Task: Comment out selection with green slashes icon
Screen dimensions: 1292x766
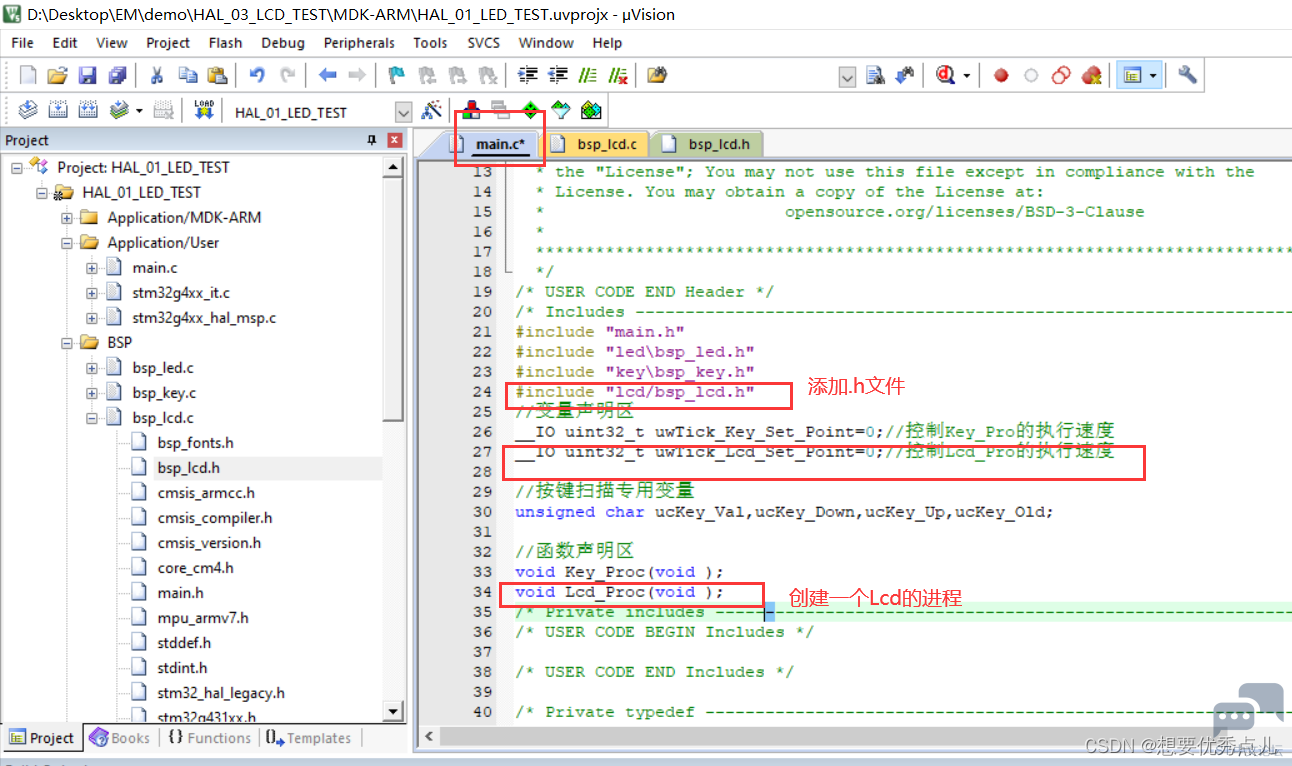Action: [588, 75]
